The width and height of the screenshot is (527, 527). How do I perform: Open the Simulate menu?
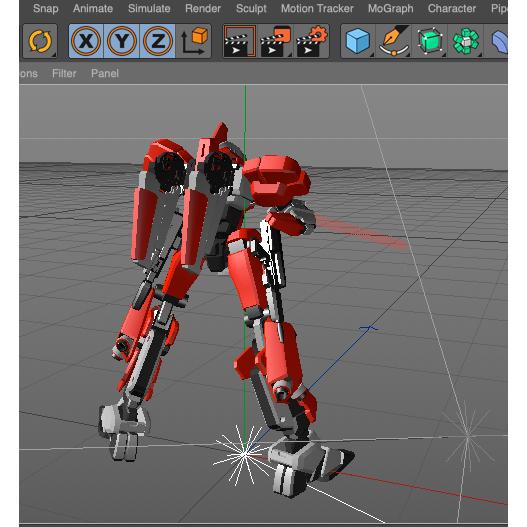point(149,8)
